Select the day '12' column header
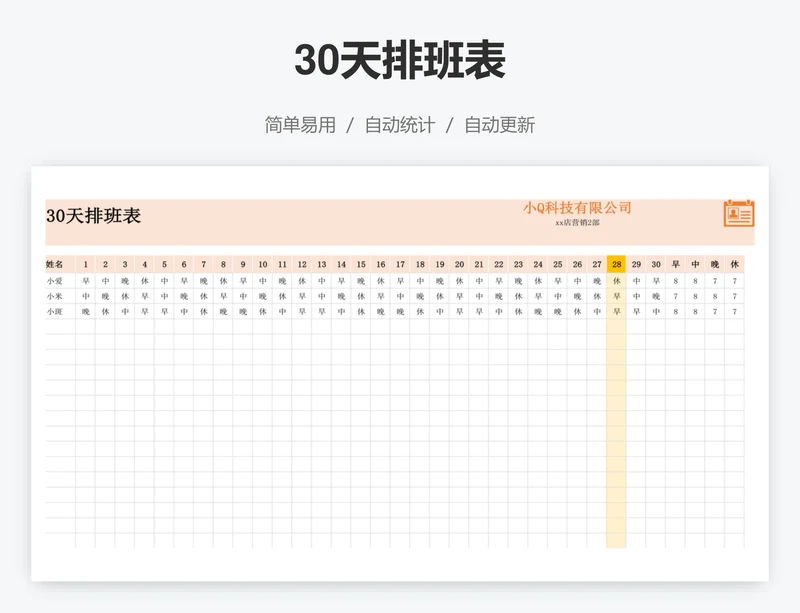The width and height of the screenshot is (800, 613). tap(302, 264)
